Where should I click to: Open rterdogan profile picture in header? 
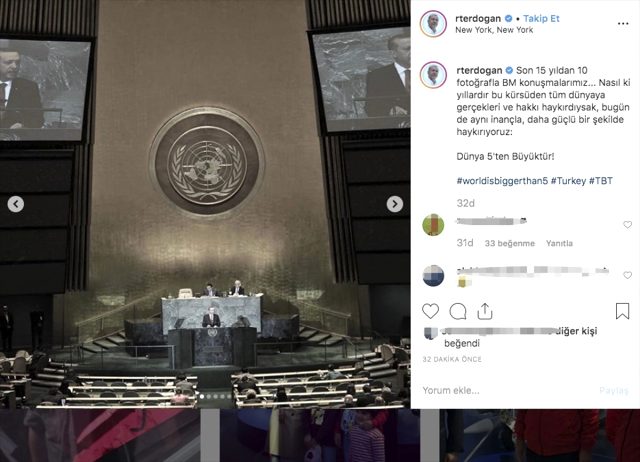click(433, 24)
